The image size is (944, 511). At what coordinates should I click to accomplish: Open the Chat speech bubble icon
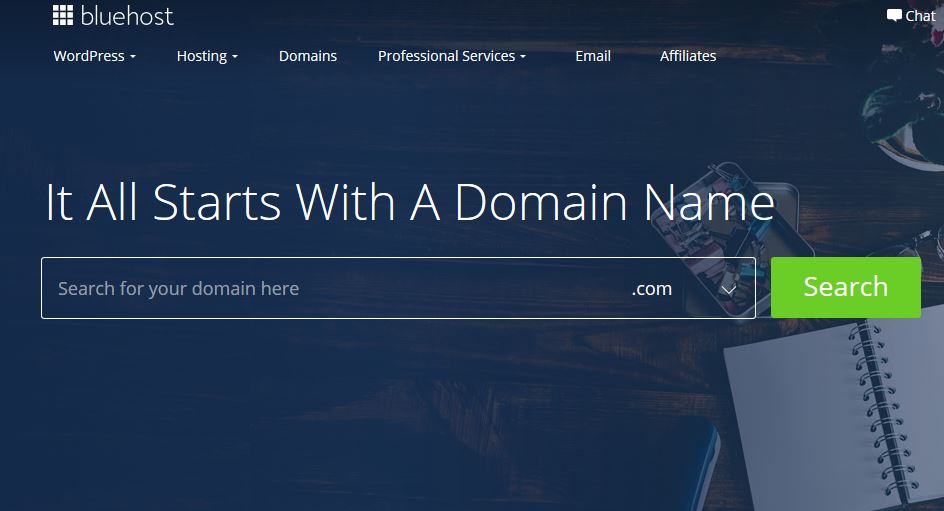(894, 16)
